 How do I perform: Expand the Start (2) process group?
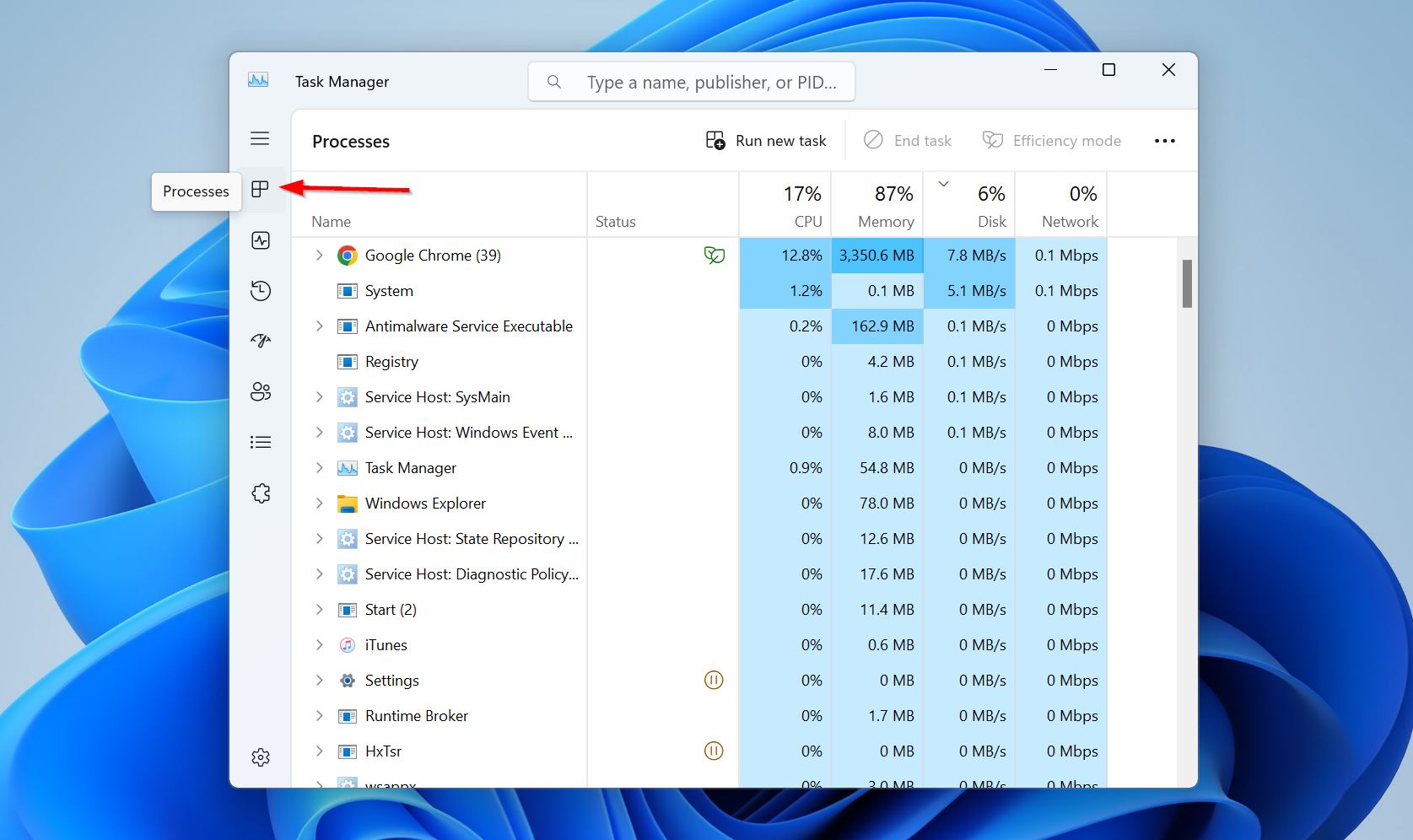pos(319,609)
